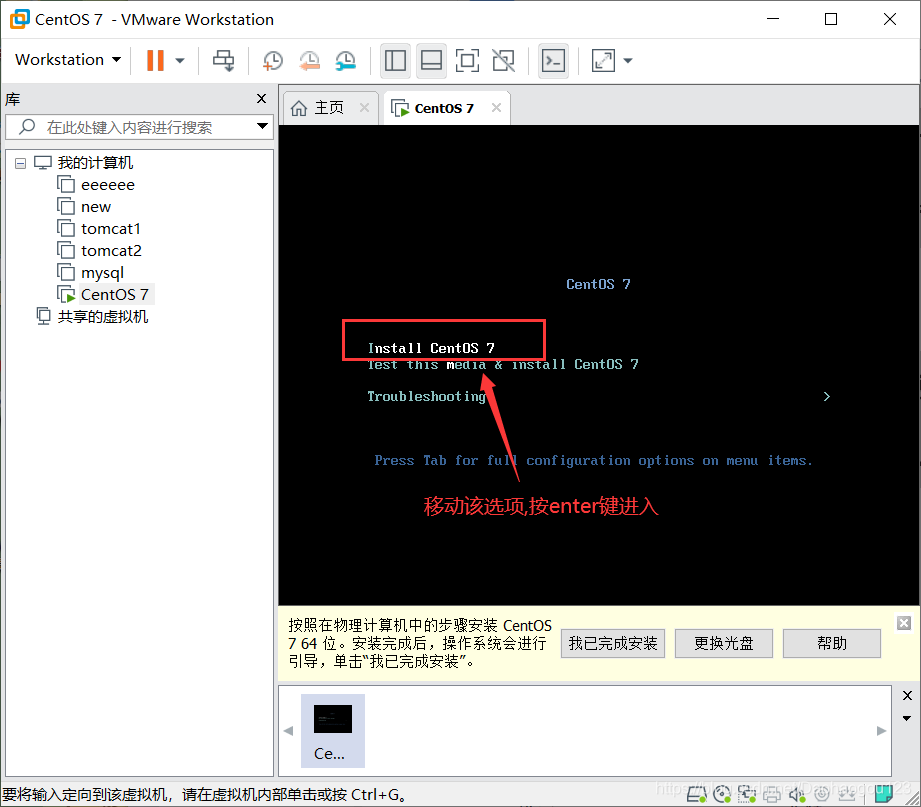Click the network adapter status icon
Viewport: 921px width, 807px height.
point(747,794)
